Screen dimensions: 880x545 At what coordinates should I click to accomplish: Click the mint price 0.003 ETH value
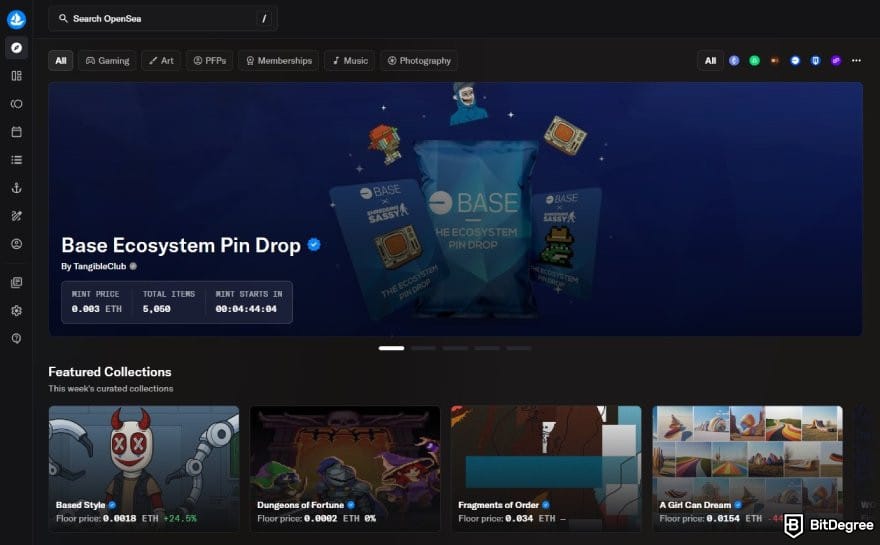[97, 309]
